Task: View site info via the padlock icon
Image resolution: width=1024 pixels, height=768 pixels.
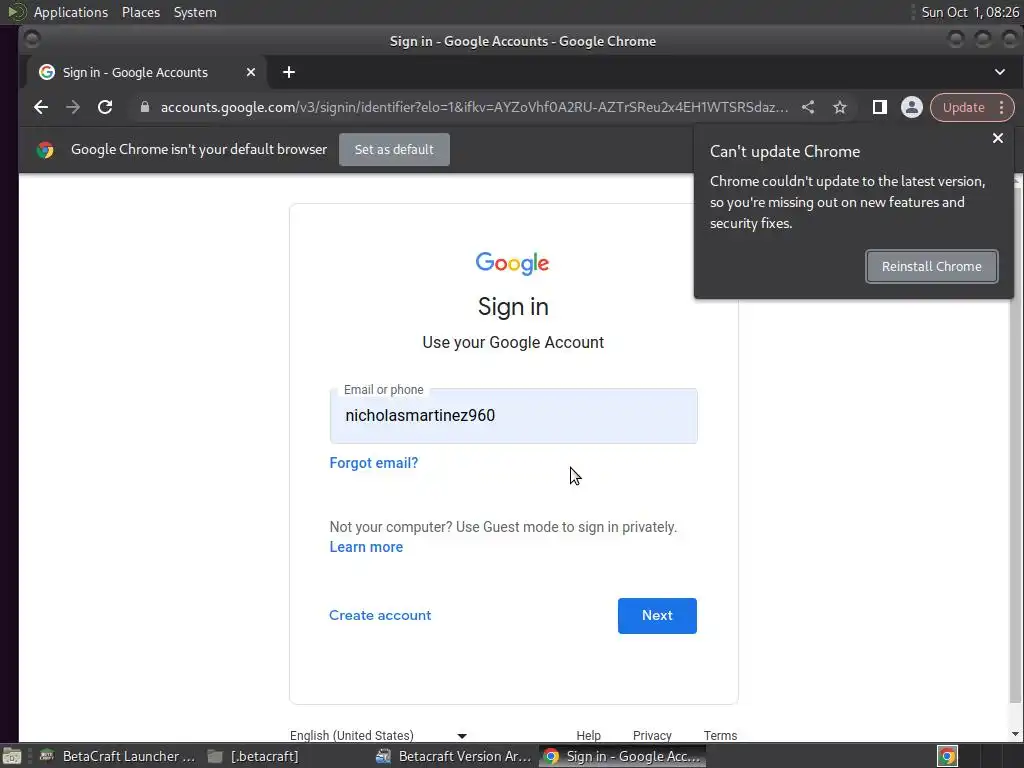Action: (x=145, y=107)
